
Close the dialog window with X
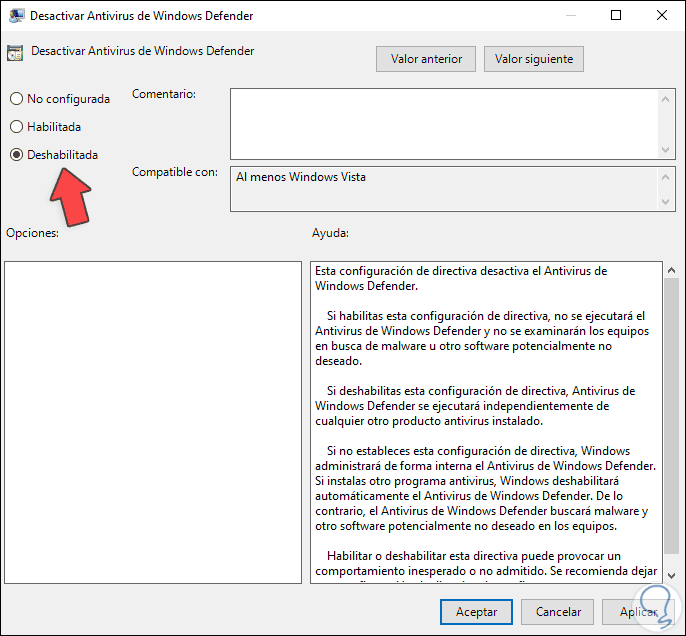(x=662, y=15)
